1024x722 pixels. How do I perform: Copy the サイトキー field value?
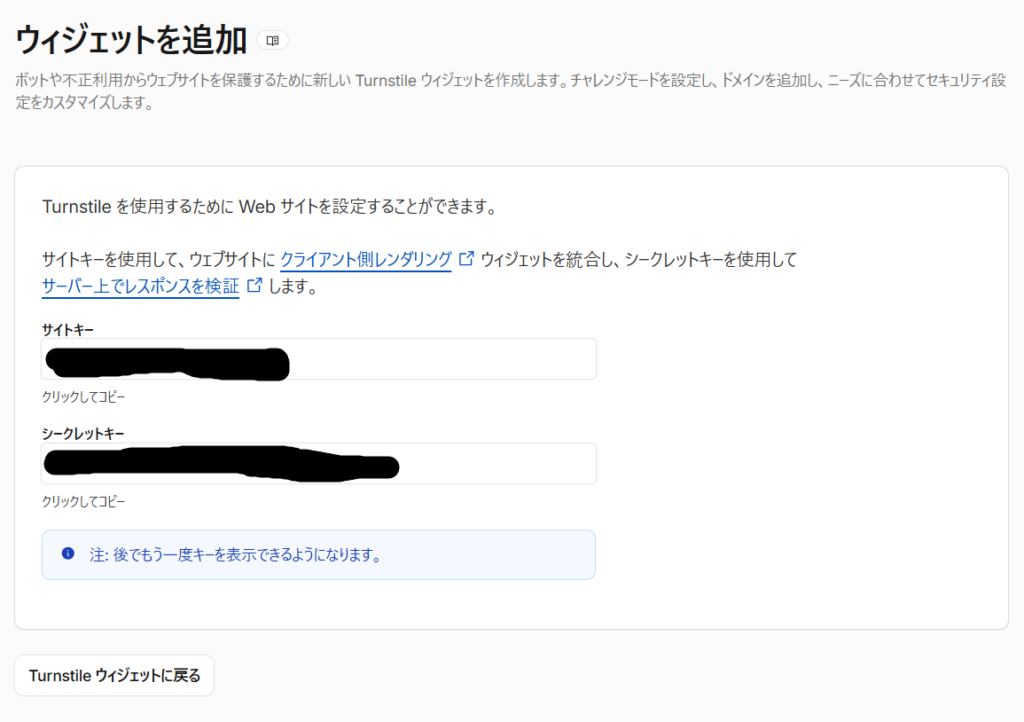pyautogui.click(x=319, y=359)
